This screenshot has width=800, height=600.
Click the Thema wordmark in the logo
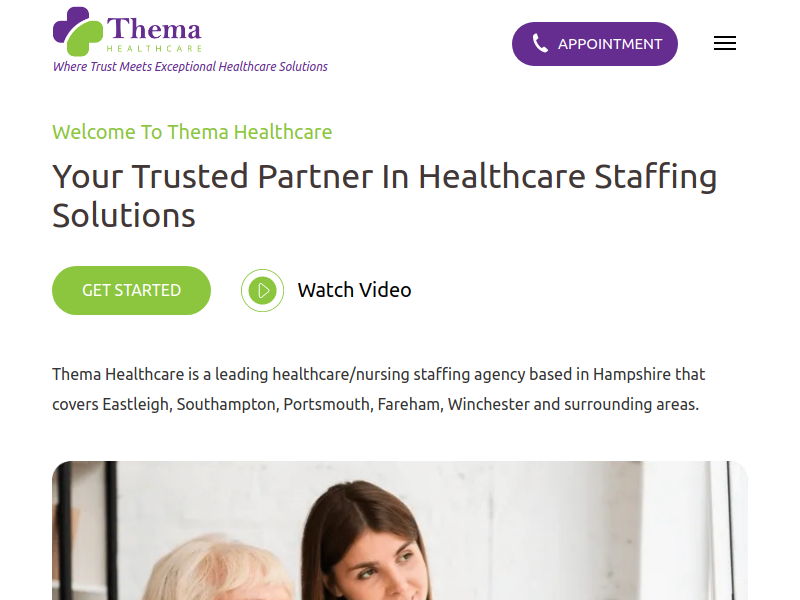pyautogui.click(x=154, y=29)
